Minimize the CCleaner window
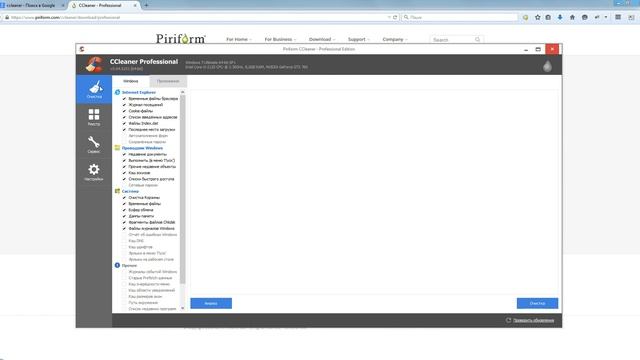 (526, 49)
